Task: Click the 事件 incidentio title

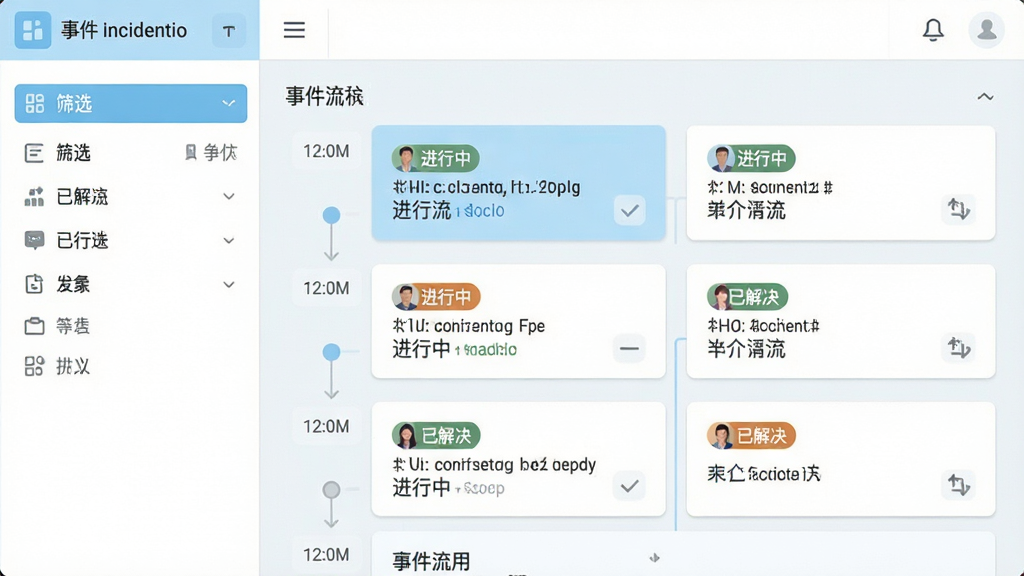Action: [x=124, y=30]
